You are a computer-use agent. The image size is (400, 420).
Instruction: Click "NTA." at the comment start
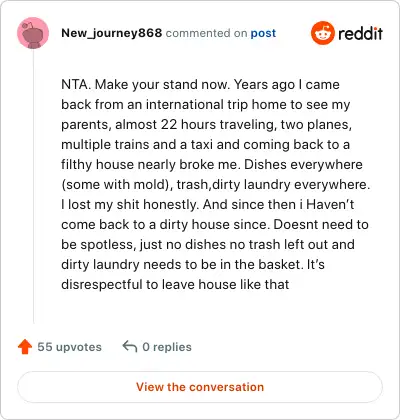tap(76, 84)
